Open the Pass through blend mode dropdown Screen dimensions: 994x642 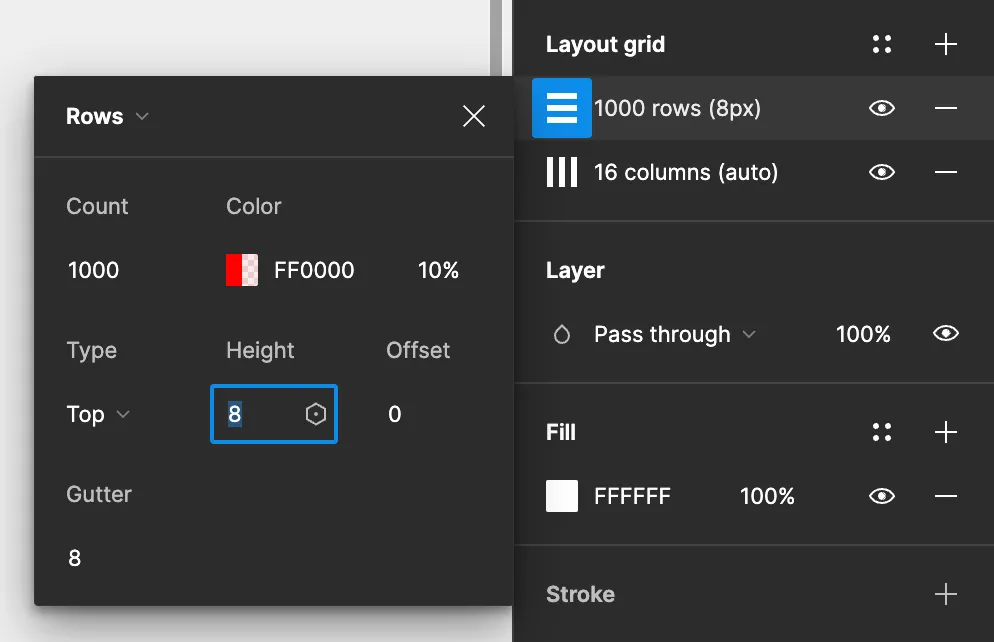coord(674,334)
